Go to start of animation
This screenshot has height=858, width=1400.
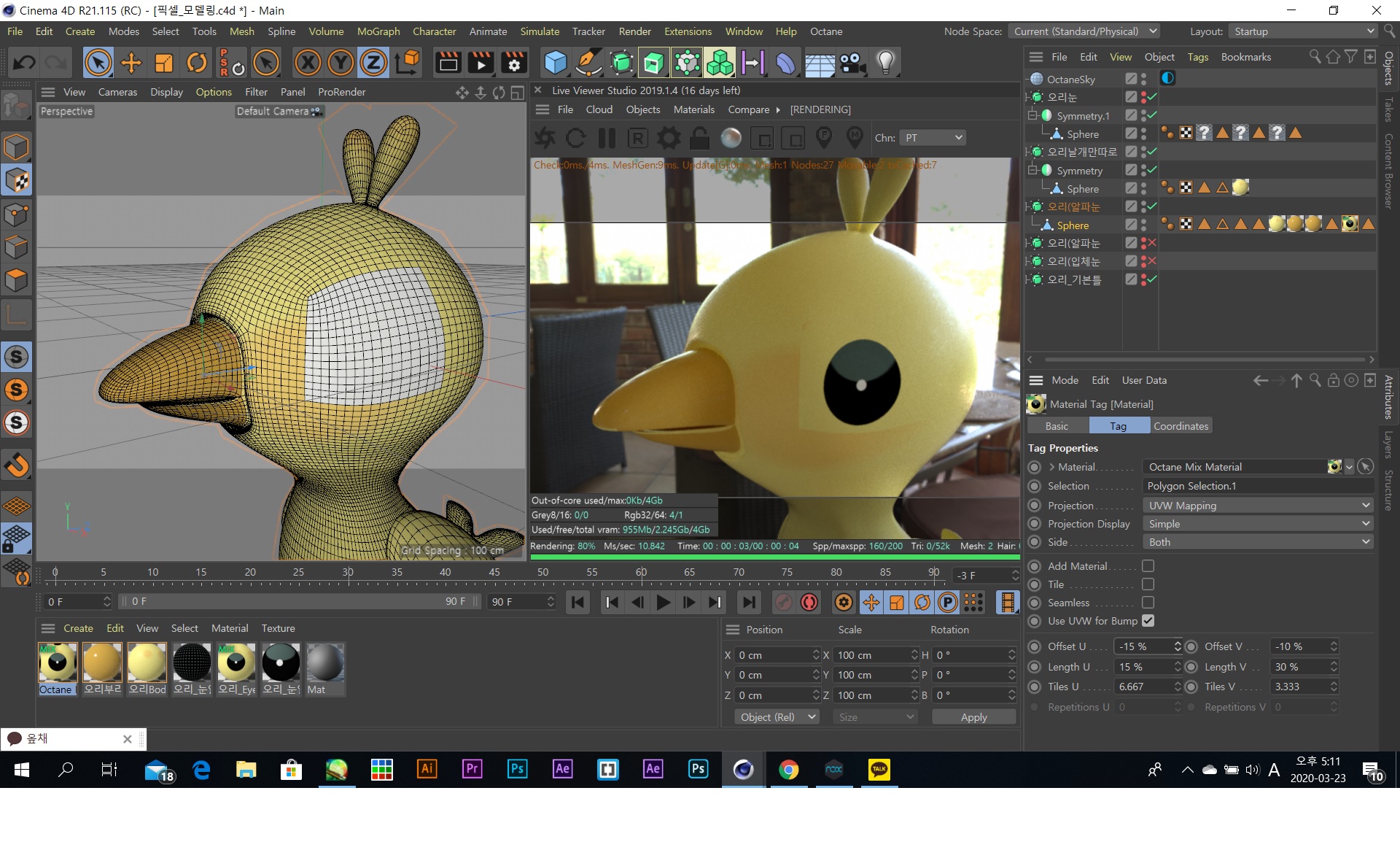577,603
